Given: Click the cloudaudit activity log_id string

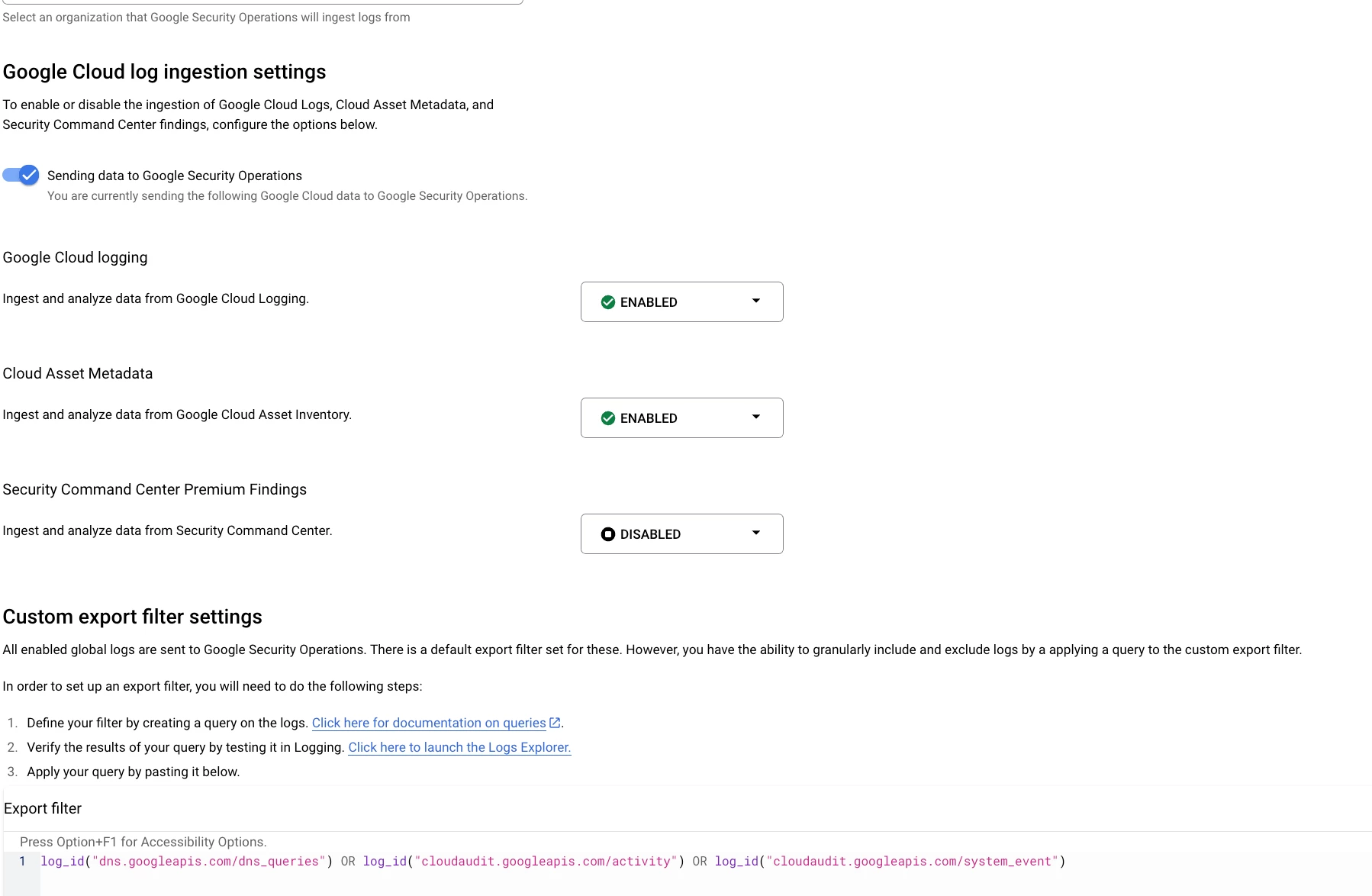Looking at the screenshot, I should (546, 861).
